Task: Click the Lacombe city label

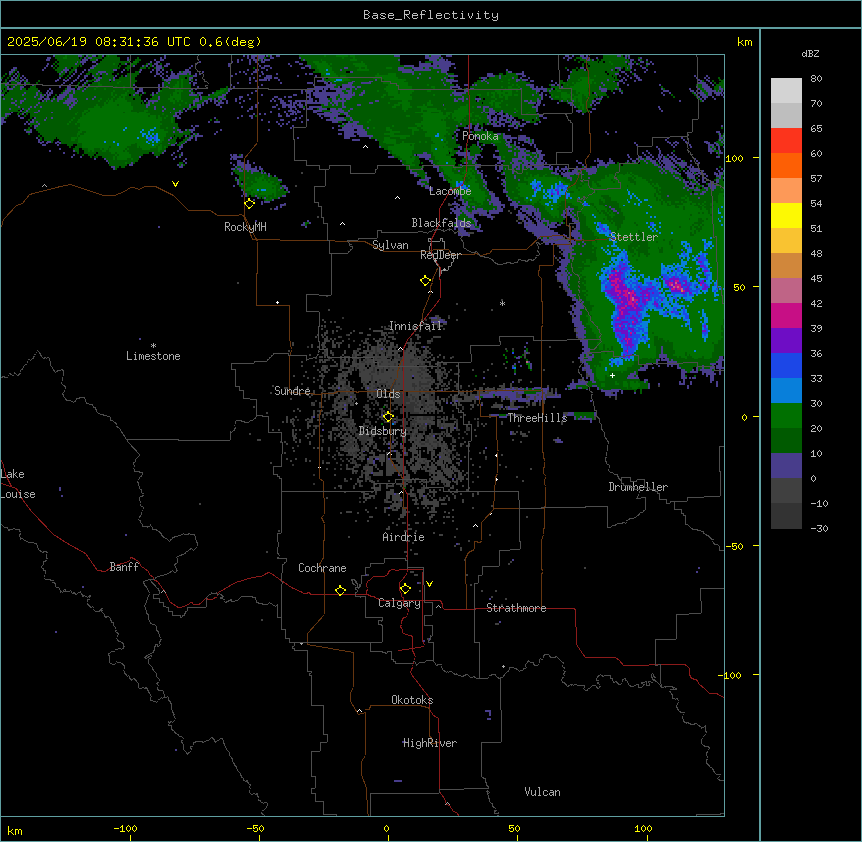Action: [450, 191]
